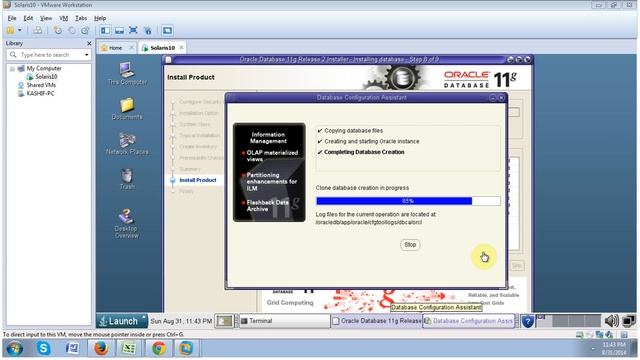
Task: Take a snapshot using the snapshot icon
Action: [58, 30]
